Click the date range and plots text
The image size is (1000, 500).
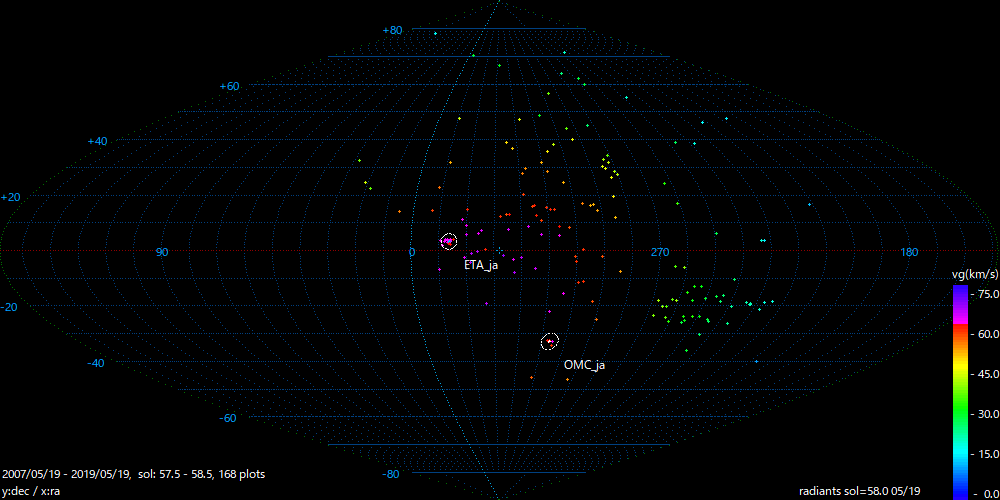tap(134, 473)
